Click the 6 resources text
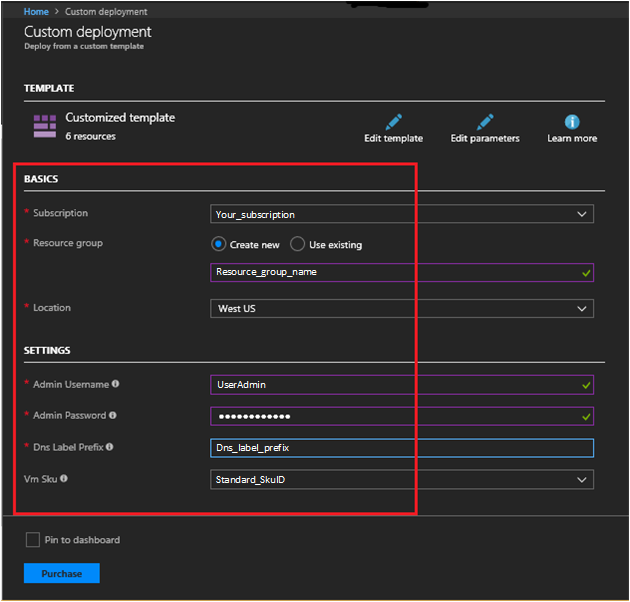Screen dimensions: 630x602 pyautogui.click(x=90, y=136)
